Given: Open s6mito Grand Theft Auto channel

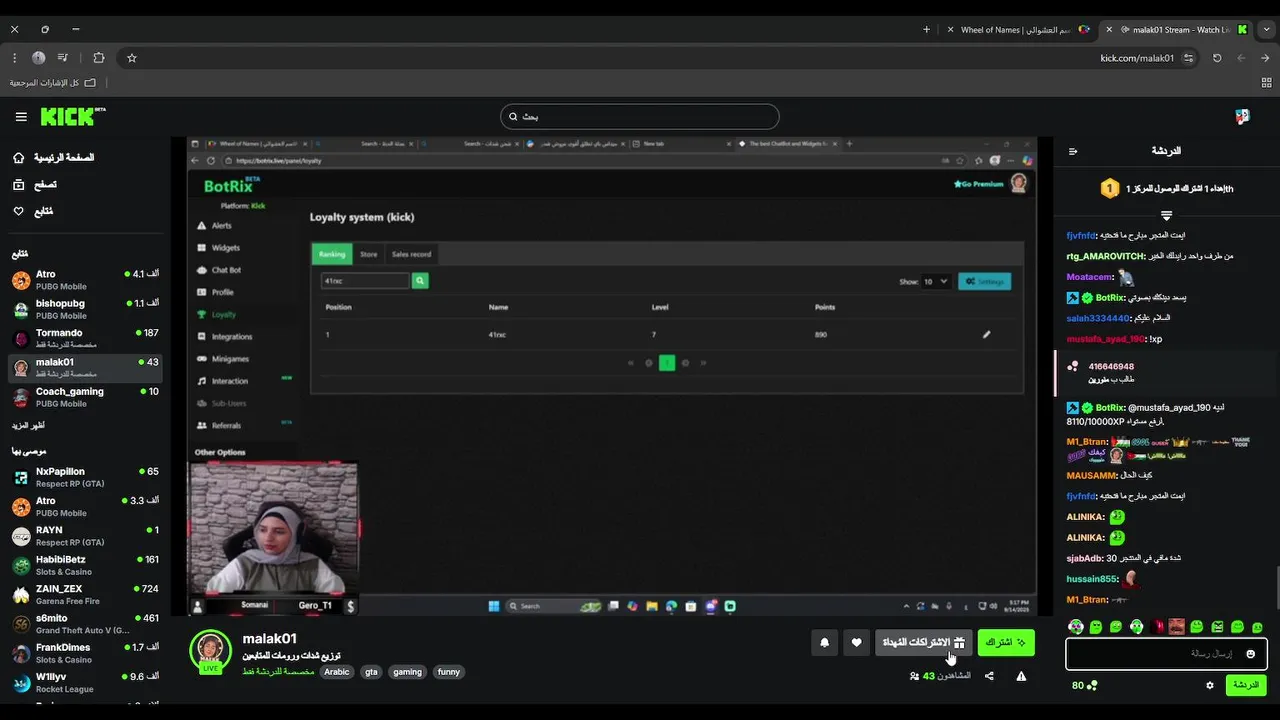Looking at the screenshot, I should [85, 624].
